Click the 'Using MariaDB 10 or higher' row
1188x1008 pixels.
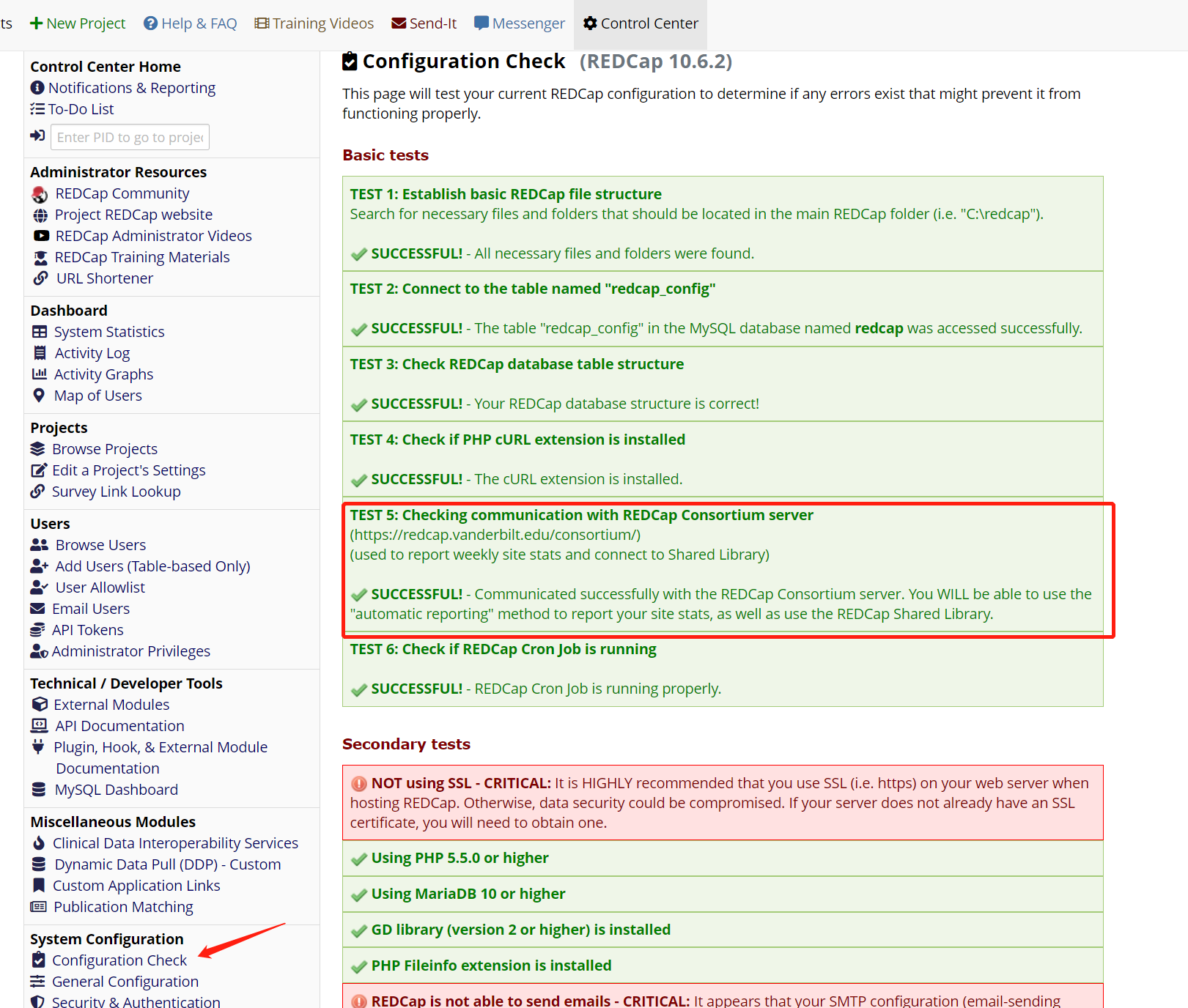point(723,894)
